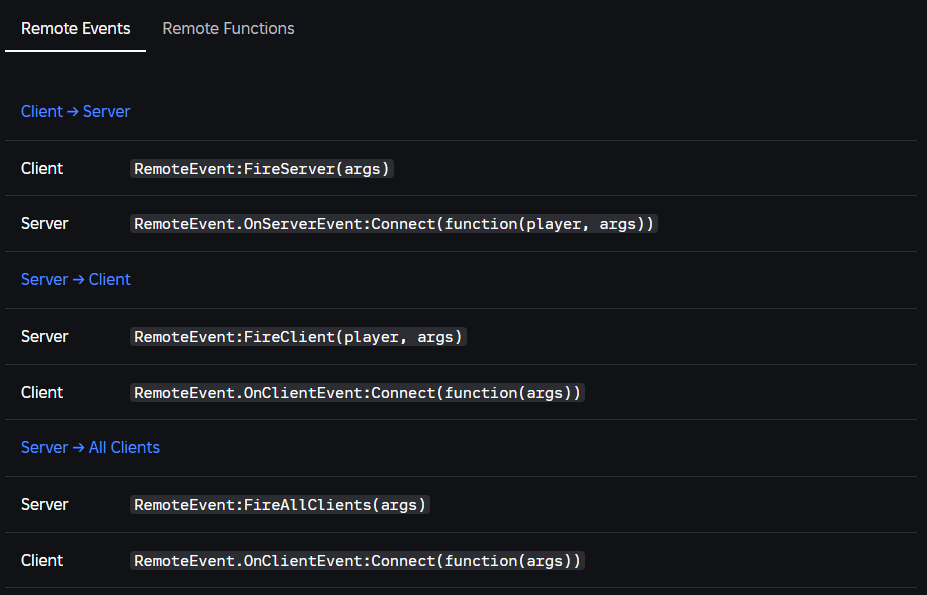Click the arrow in Client → Server heading
The width and height of the screenshot is (927, 595).
[75, 111]
